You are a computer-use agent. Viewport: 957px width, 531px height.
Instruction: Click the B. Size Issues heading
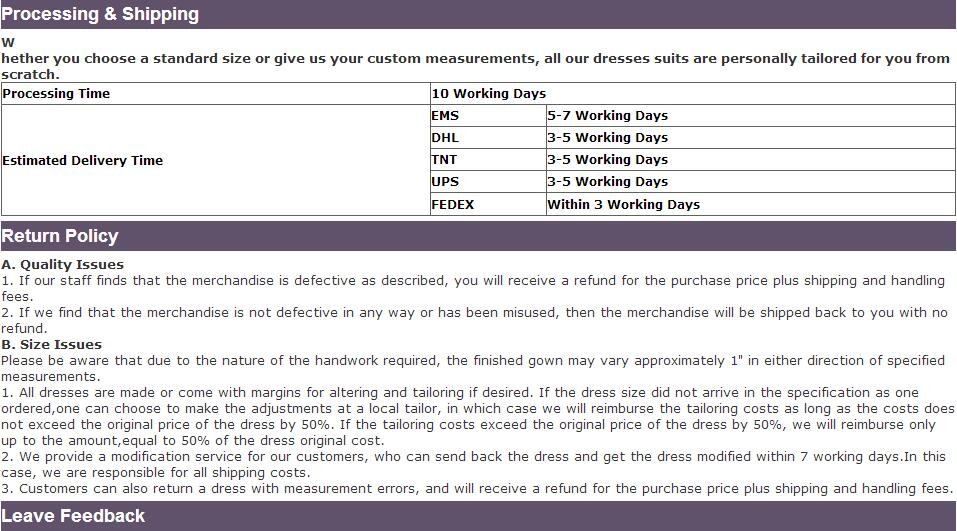51,344
